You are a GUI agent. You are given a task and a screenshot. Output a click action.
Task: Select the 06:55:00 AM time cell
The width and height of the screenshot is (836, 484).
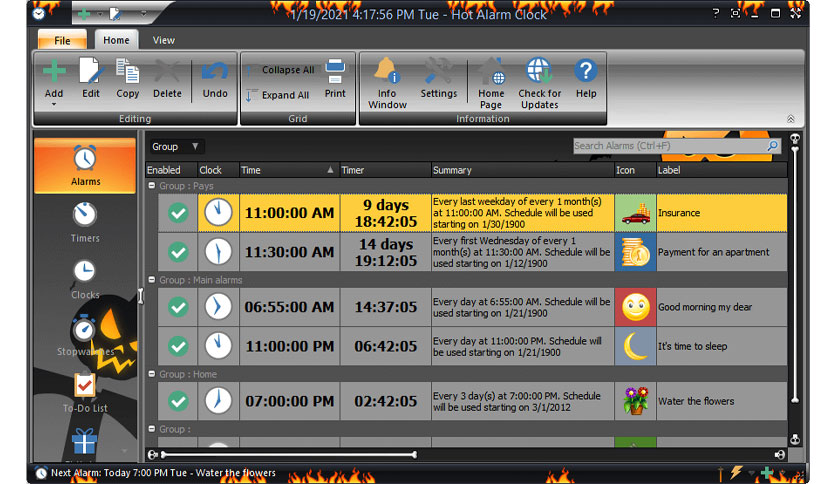290,307
